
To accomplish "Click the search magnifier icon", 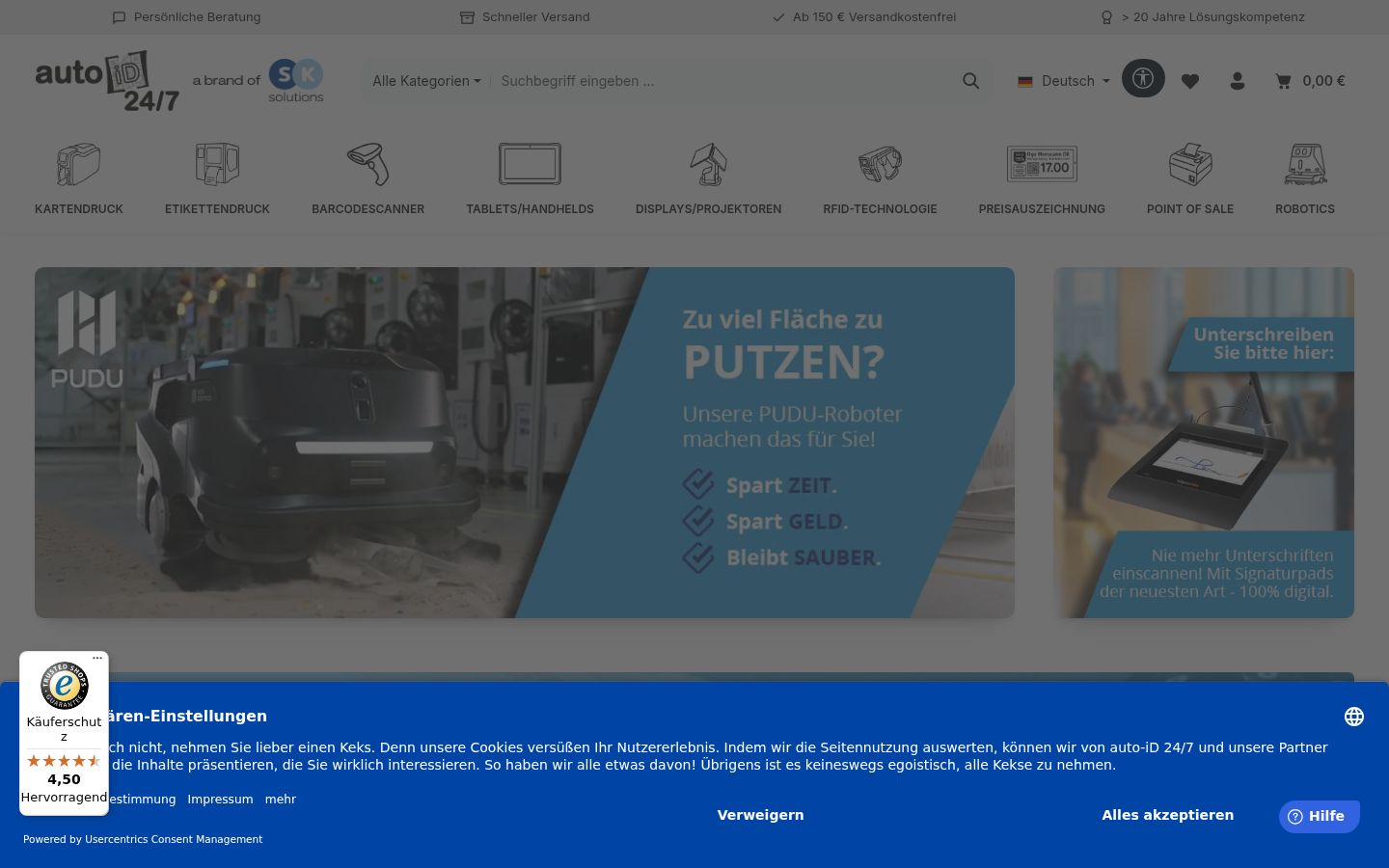I will pyautogui.click(x=970, y=81).
